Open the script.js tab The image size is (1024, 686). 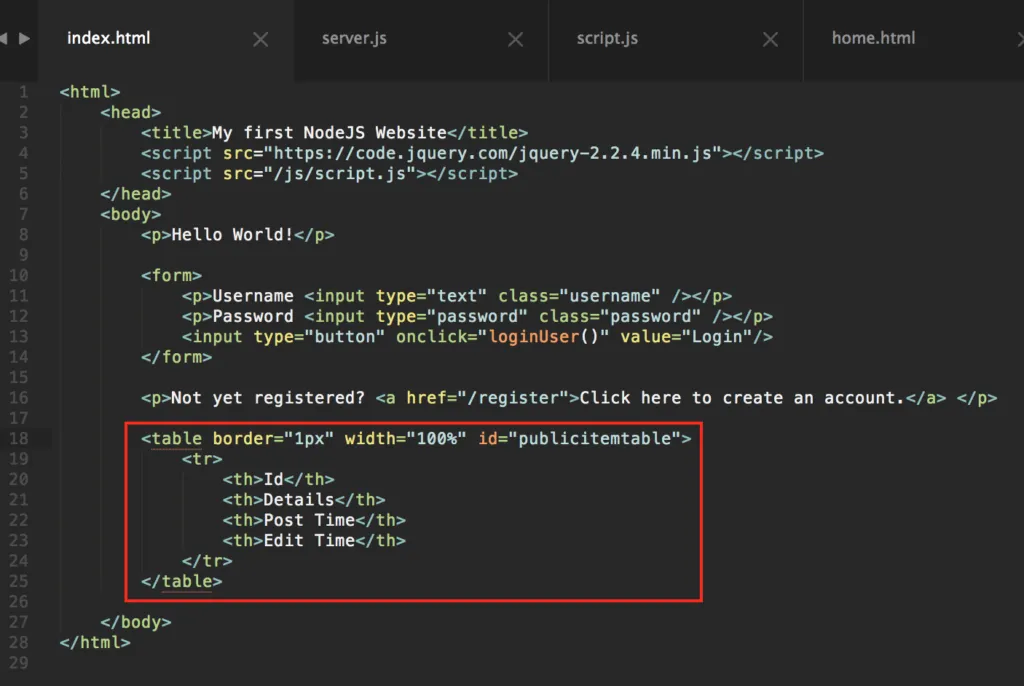[607, 39]
